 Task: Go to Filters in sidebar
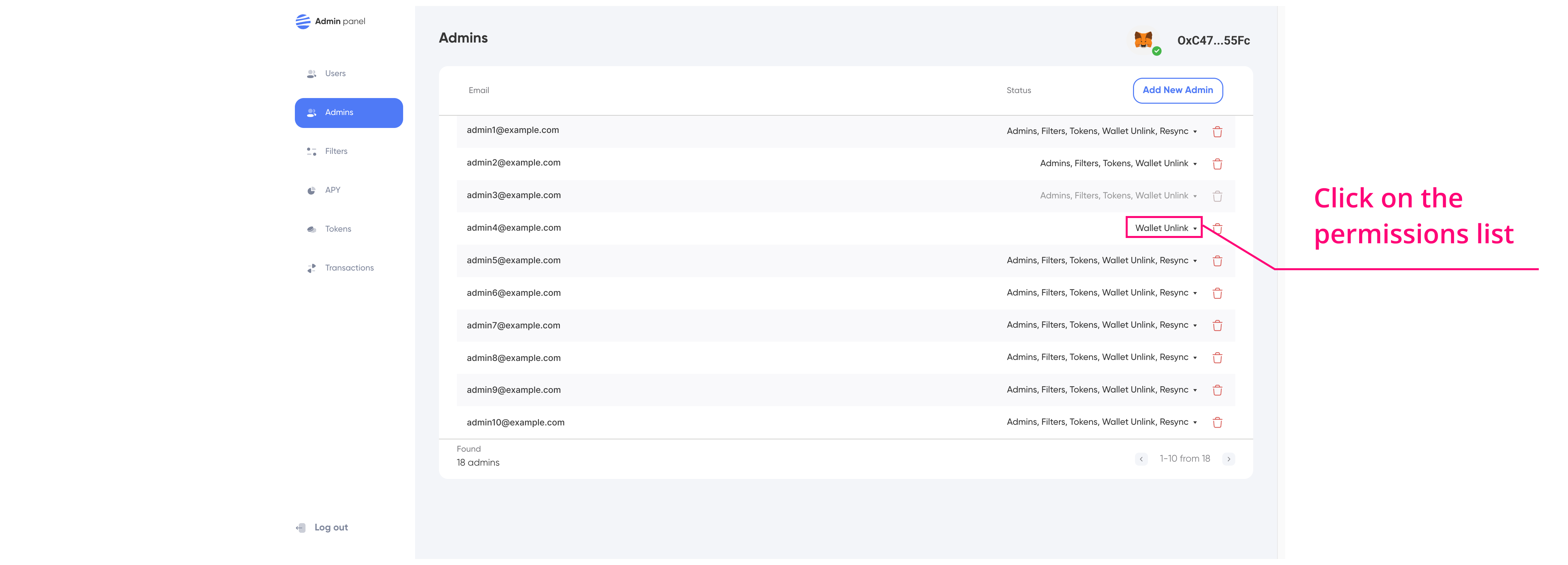click(x=336, y=151)
